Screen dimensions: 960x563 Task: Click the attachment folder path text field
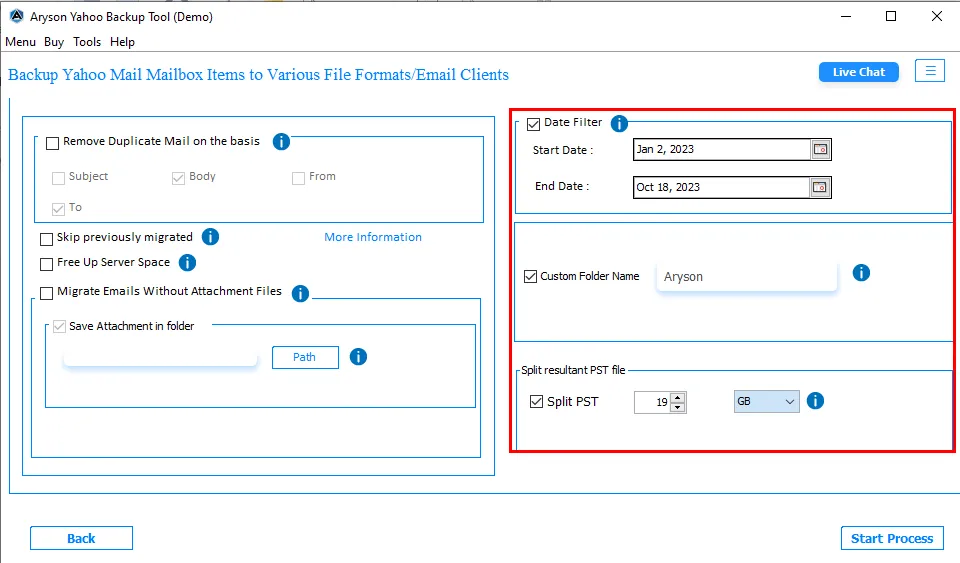pyautogui.click(x=160, y=356)
